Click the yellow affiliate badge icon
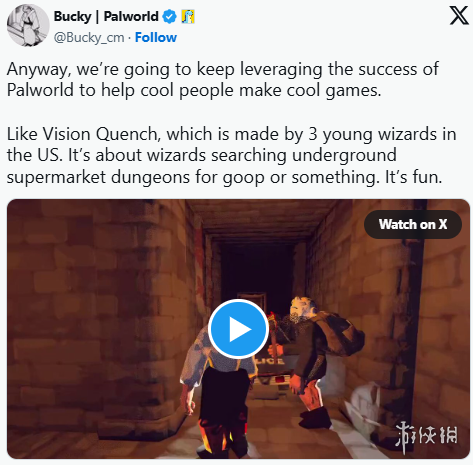473x465 pixels. [x=188, y=16]
